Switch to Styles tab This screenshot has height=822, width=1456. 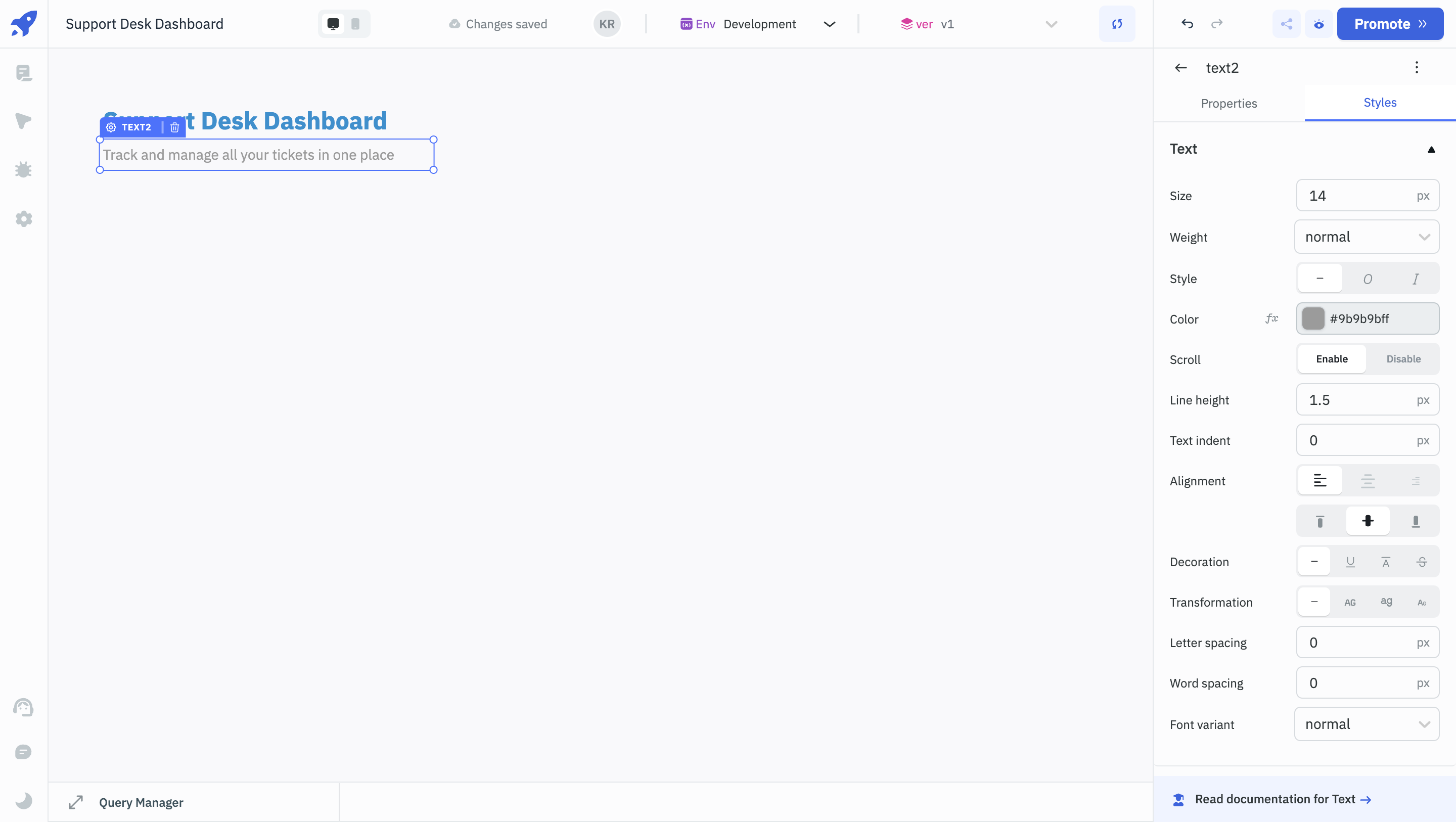click(1380, 103)
